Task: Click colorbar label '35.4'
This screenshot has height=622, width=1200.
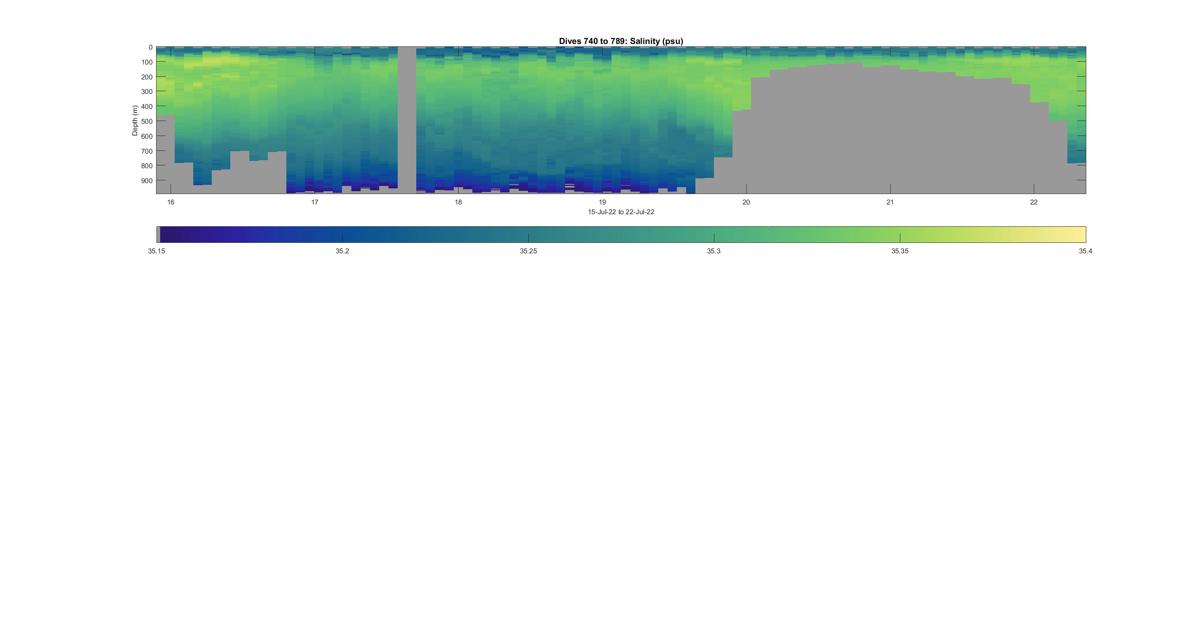Action: click(1085, 252)
